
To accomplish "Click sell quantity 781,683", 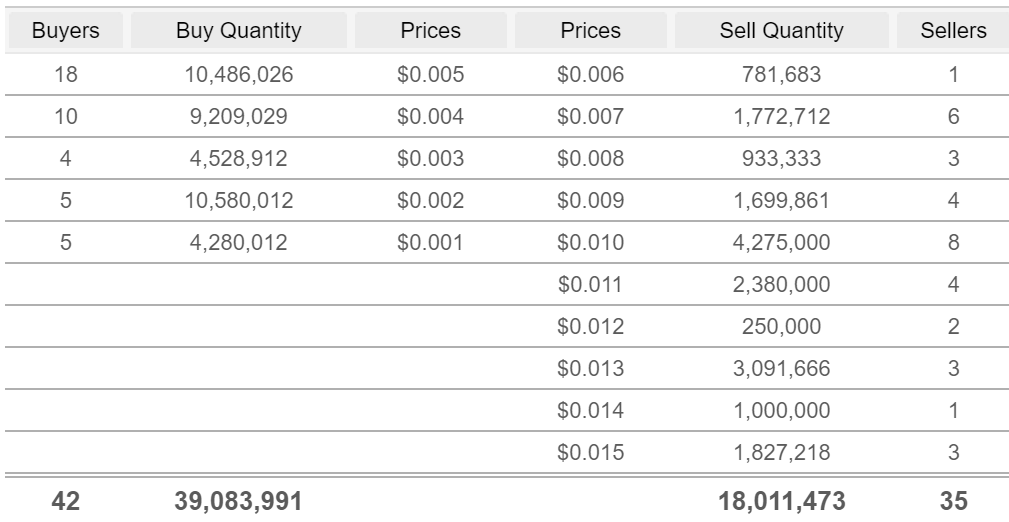I will click(x=781, y=75).
